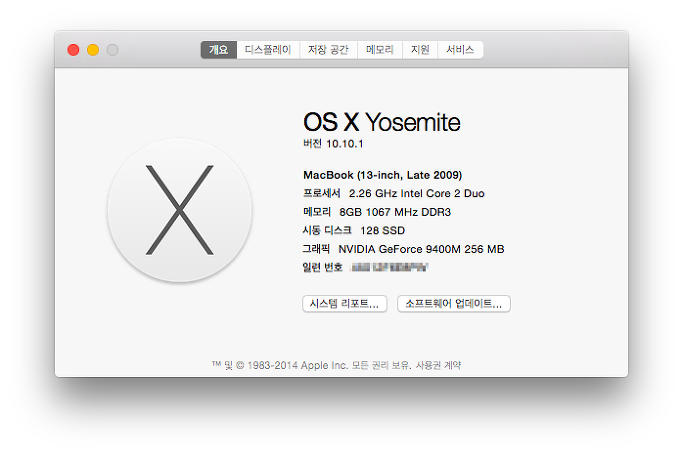
Task: Select the 개요 tab
Action: coord(219,50)
